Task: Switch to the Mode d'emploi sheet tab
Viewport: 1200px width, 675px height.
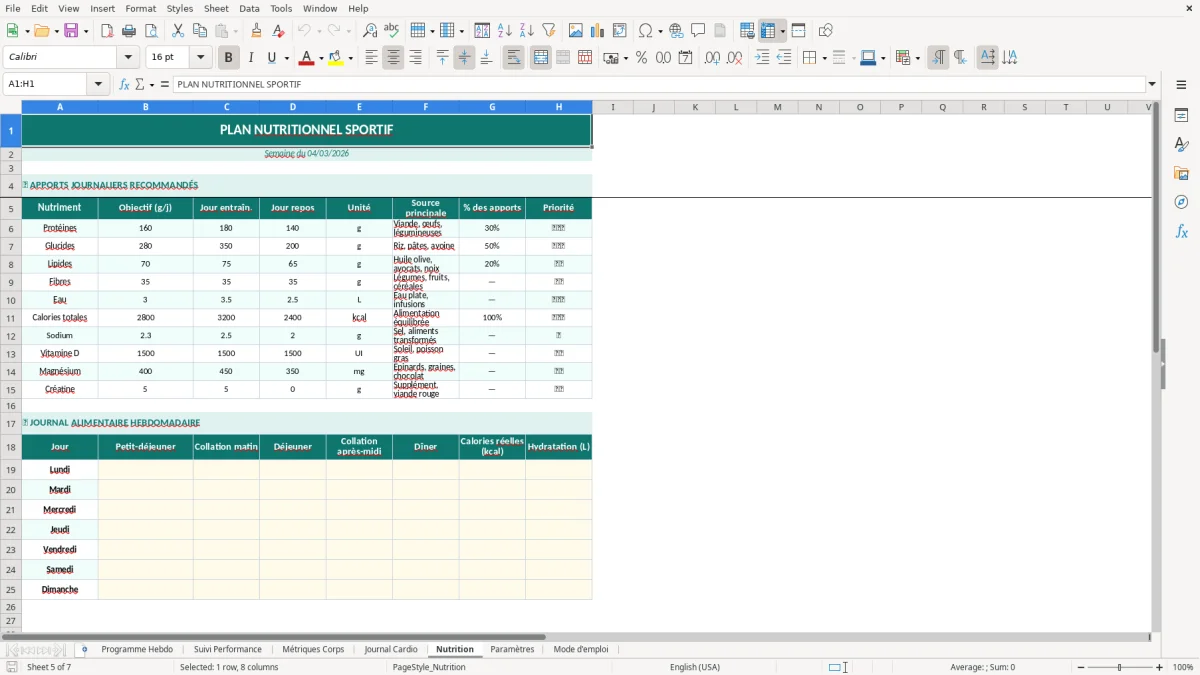Action: coord(580,649)
